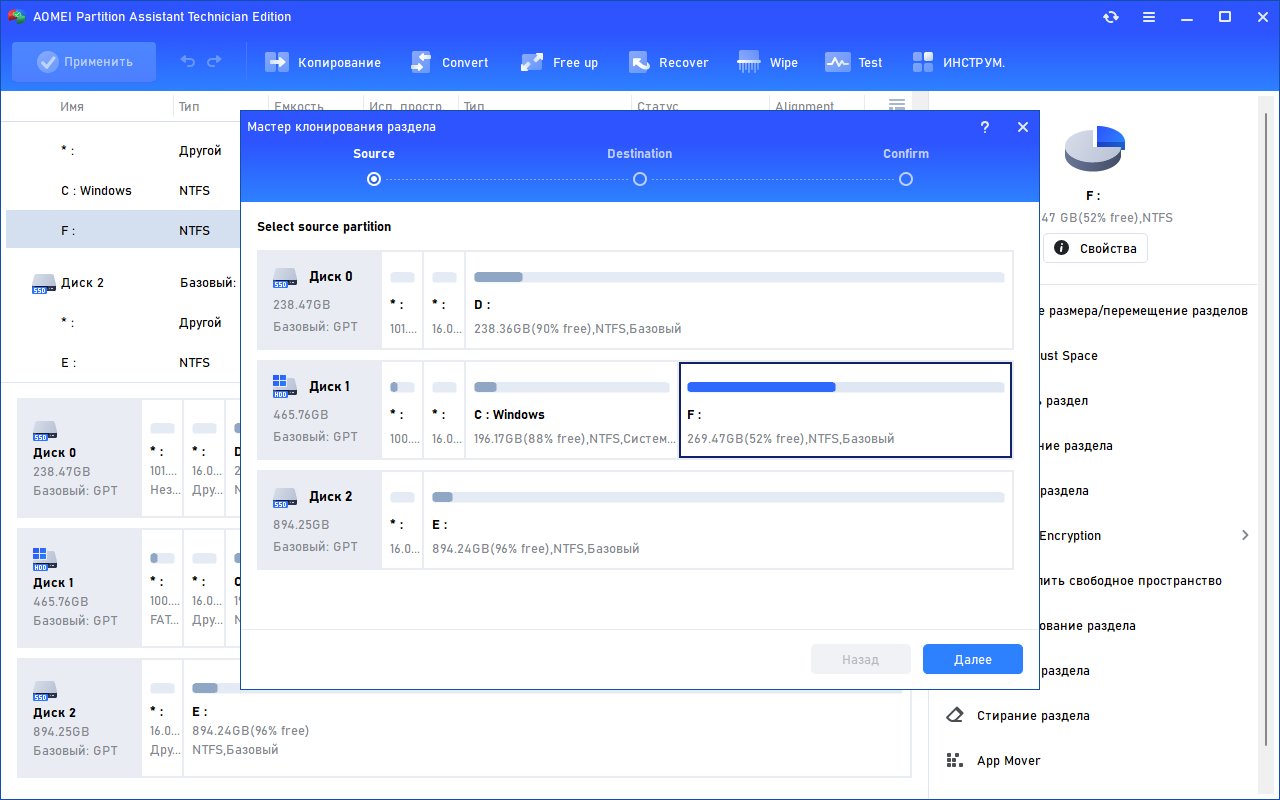Launch the Test tool
This screenshot has width=1280, height=800.
pyautogui.click(x=853, y=62)
